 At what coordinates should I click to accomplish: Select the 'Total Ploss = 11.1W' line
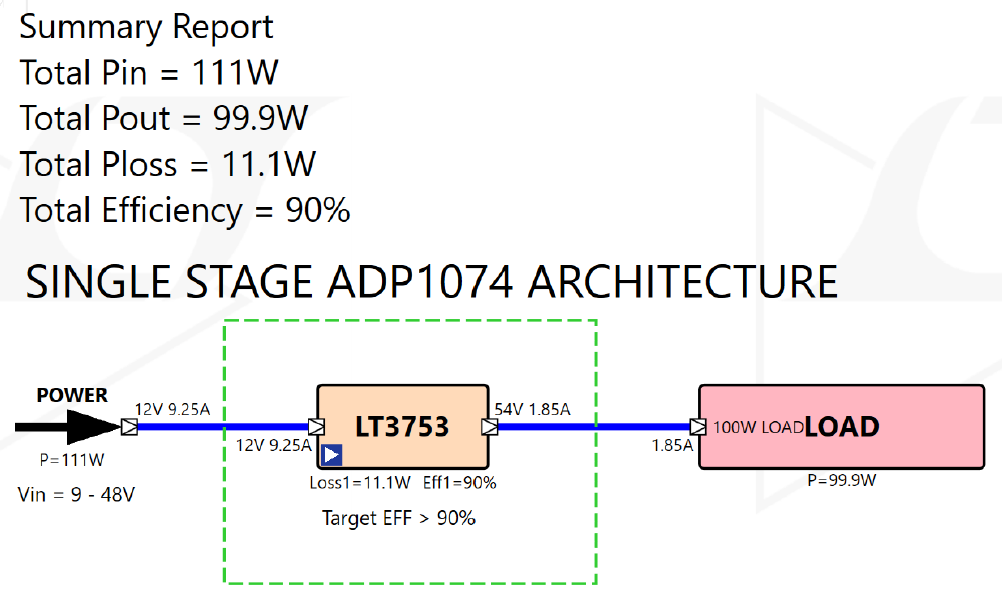(167, 164)
